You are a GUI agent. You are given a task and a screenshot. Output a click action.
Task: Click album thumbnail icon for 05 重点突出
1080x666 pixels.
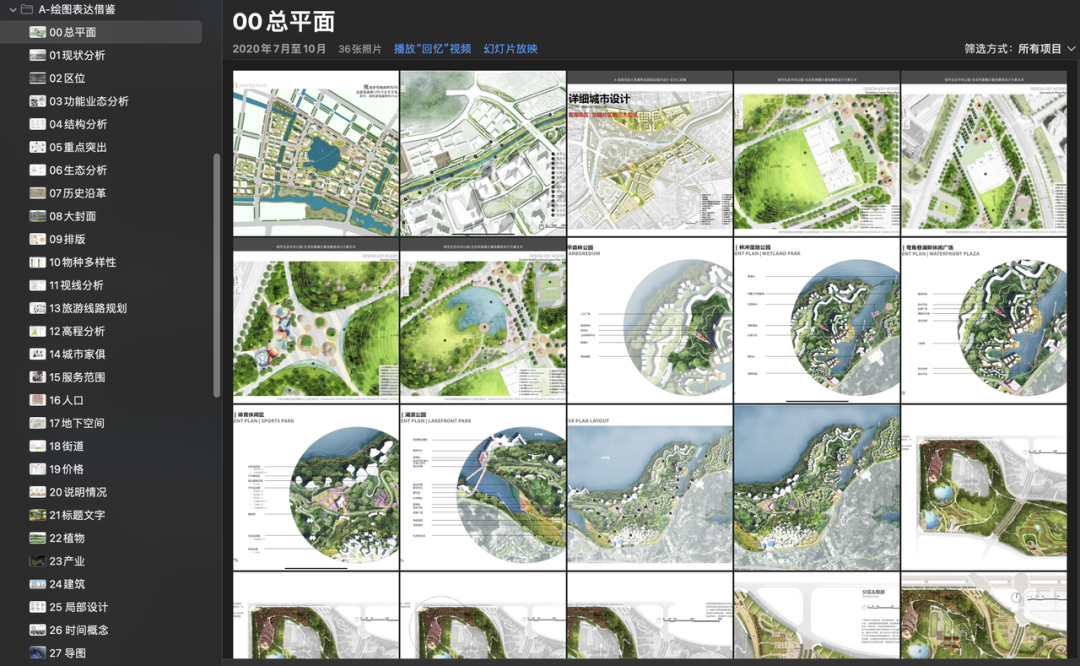[x=37, y=147]
